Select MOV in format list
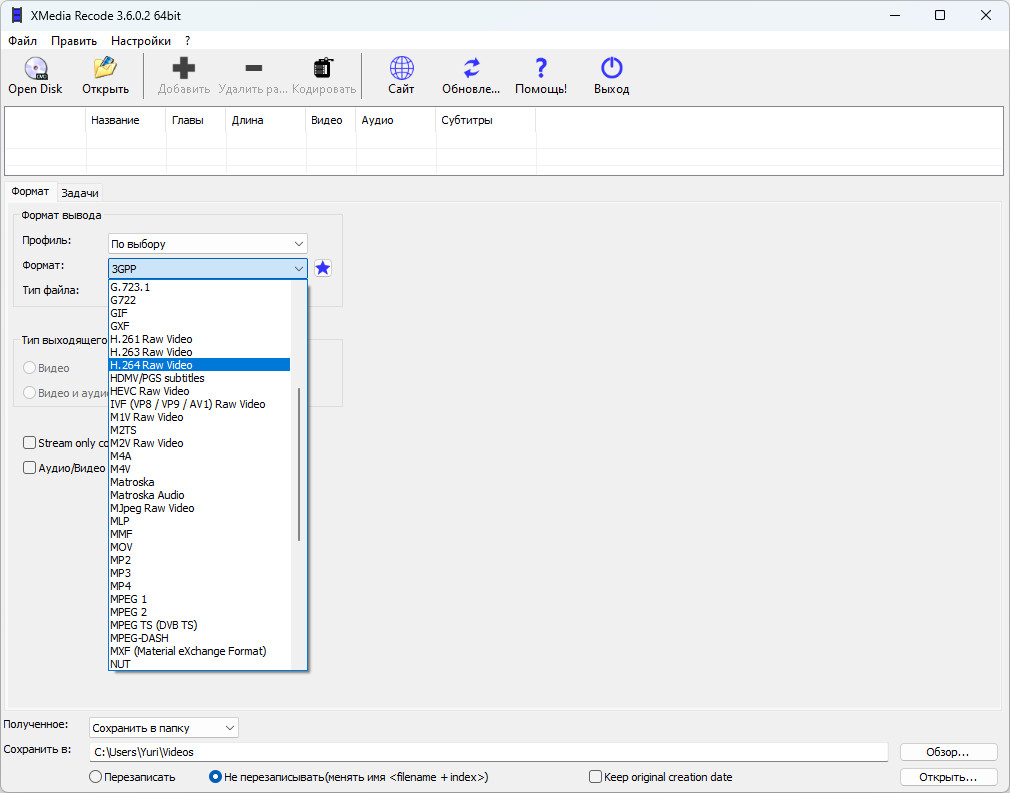Viewport: 1010px width, 793px height. tap(200, 547)
